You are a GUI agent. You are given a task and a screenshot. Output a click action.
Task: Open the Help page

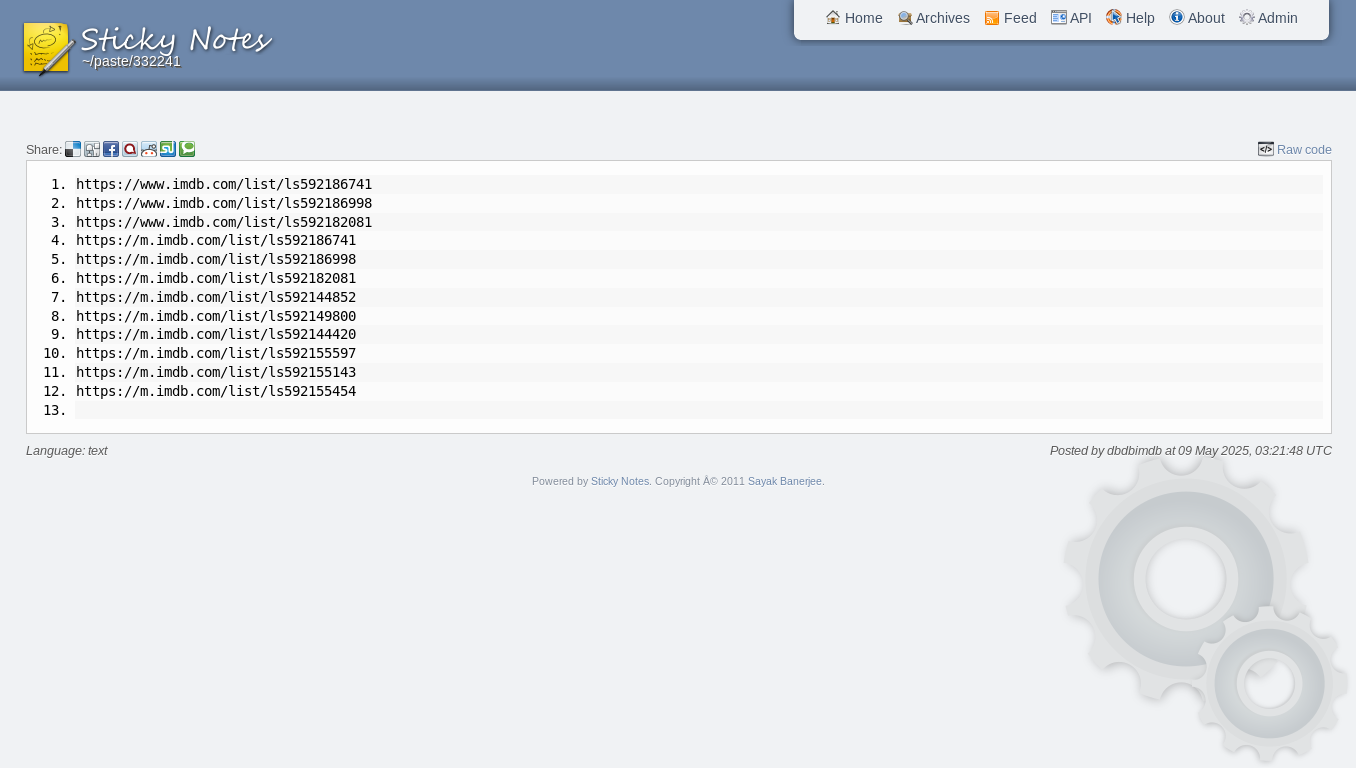pos(1131,18)
